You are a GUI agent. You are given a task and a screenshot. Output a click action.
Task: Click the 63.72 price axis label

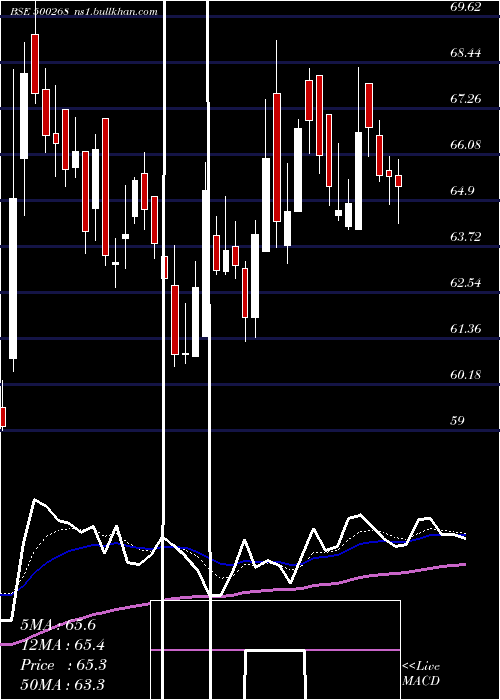tap(466, 237)
